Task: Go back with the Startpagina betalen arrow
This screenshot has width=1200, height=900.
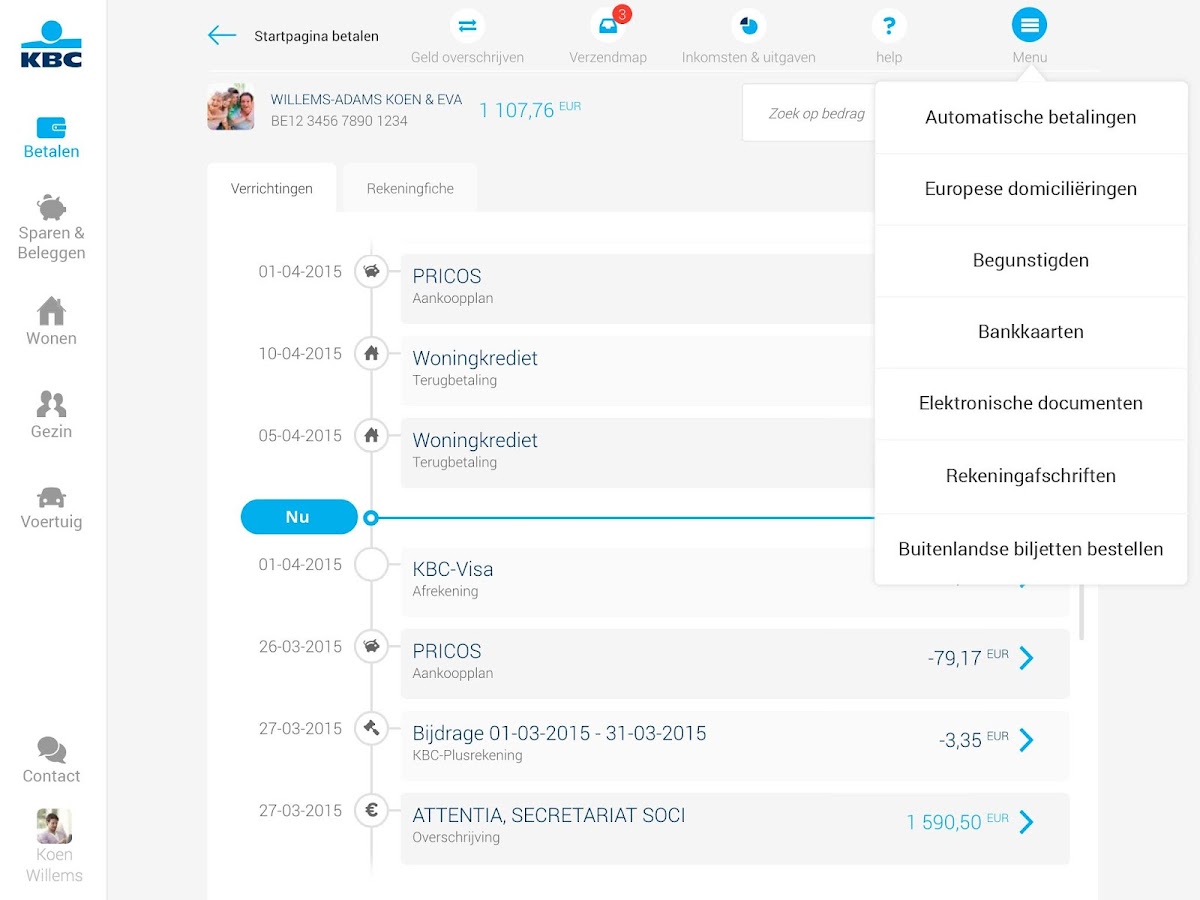Action: click(221, 36)
